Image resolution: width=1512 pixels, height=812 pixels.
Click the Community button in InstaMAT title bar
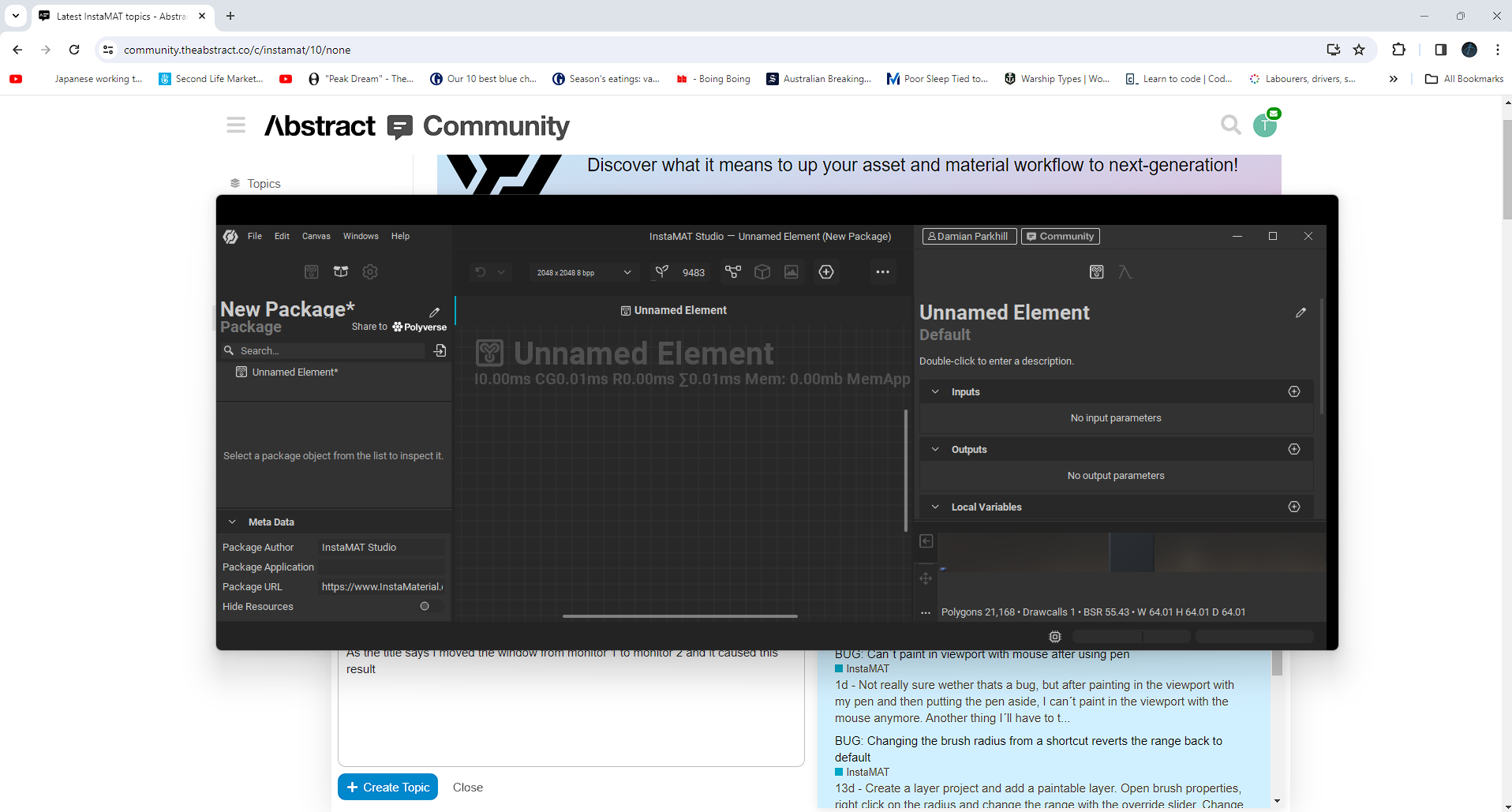[1061, 236]
